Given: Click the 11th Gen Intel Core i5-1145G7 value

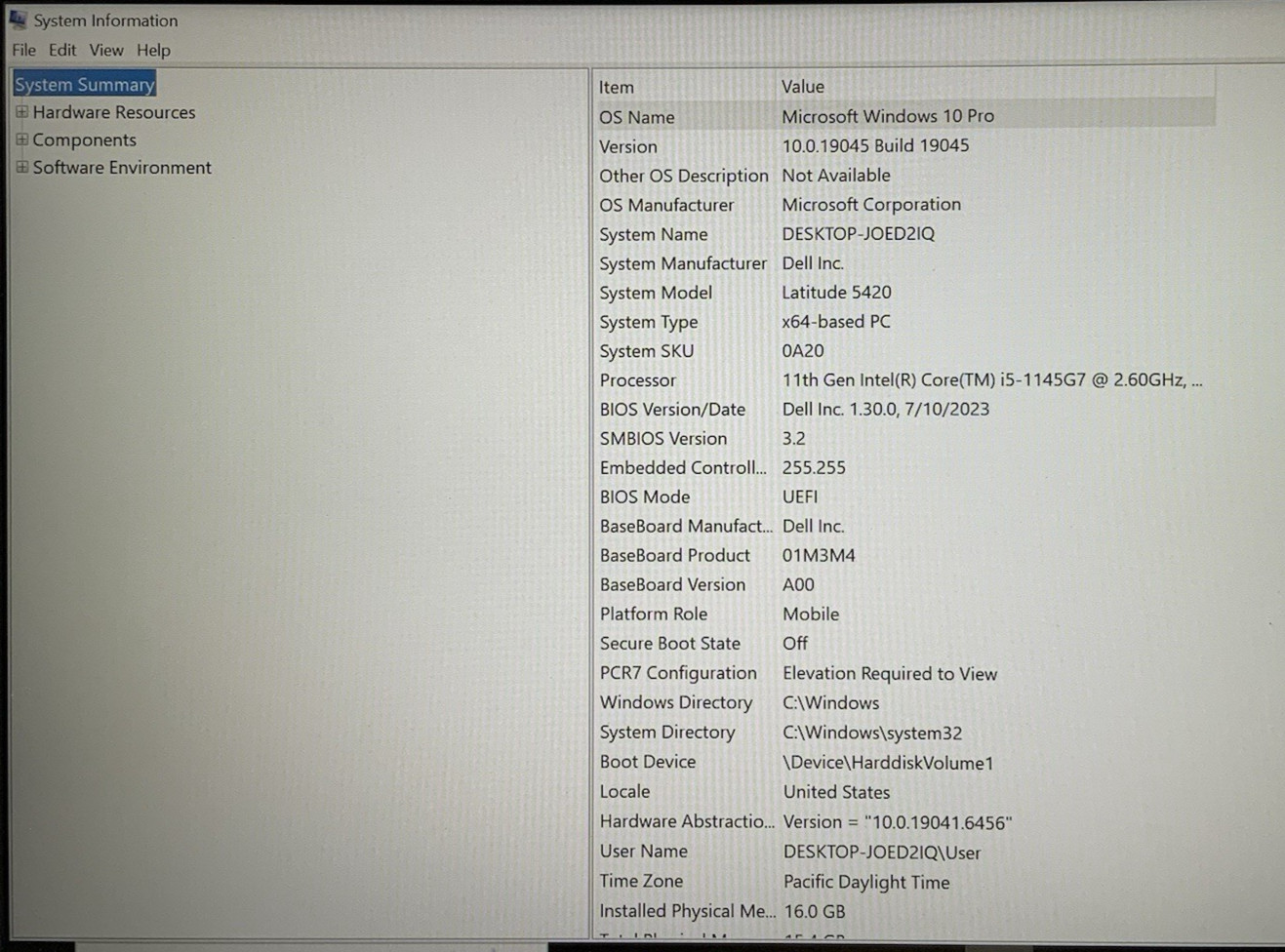Looking at the screenshot, I should pyautogui.click(x=992, y=379).
